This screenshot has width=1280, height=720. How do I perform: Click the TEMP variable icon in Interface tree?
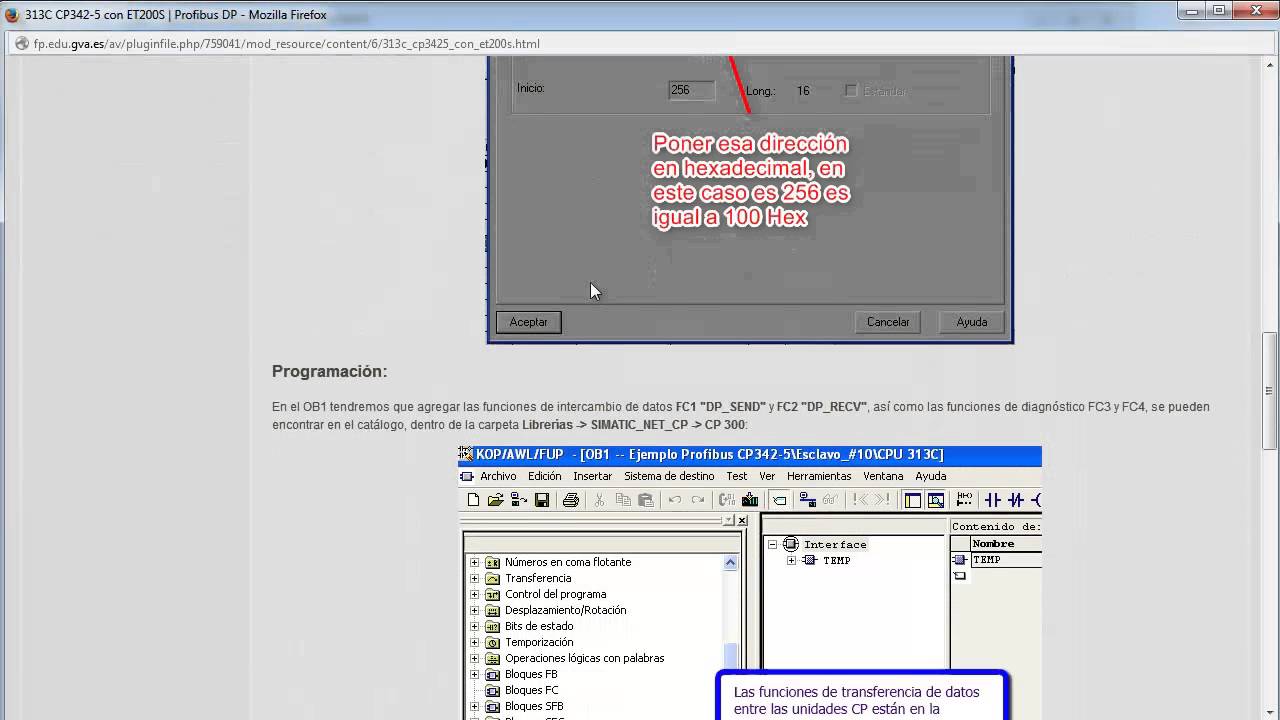click(x=809, y=560)
